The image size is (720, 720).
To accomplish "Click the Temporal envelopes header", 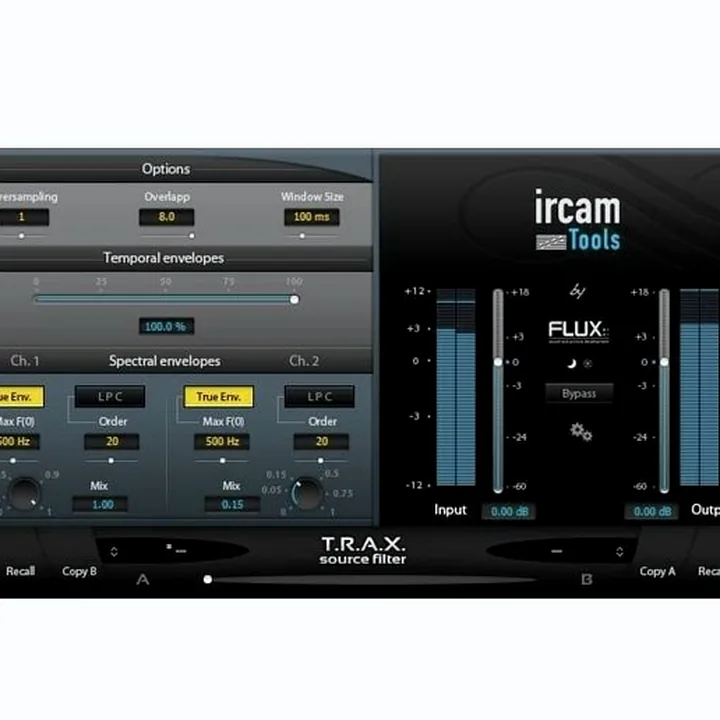I will coord(163,258).
